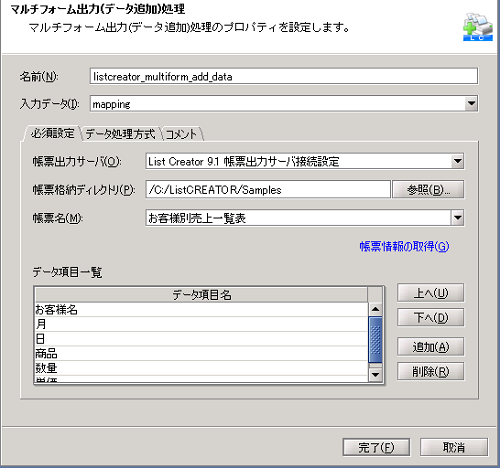Click the 下へ(D) move down button
The height and width of the screenshot is (468, 500).
tap(430, 318)
